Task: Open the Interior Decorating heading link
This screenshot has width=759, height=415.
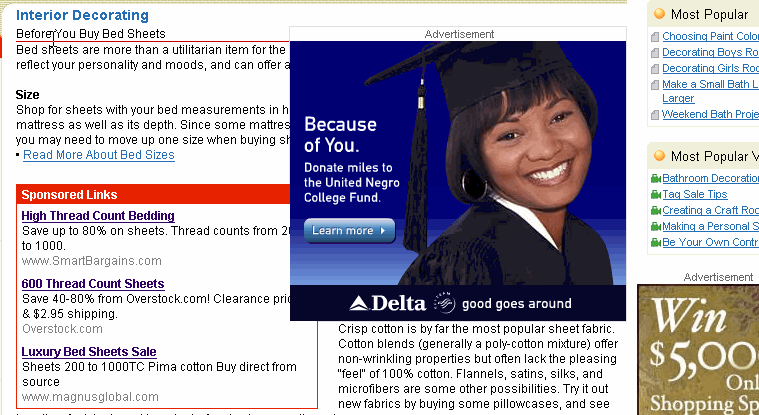Action: pyautogui.click(x=82, y=15)
